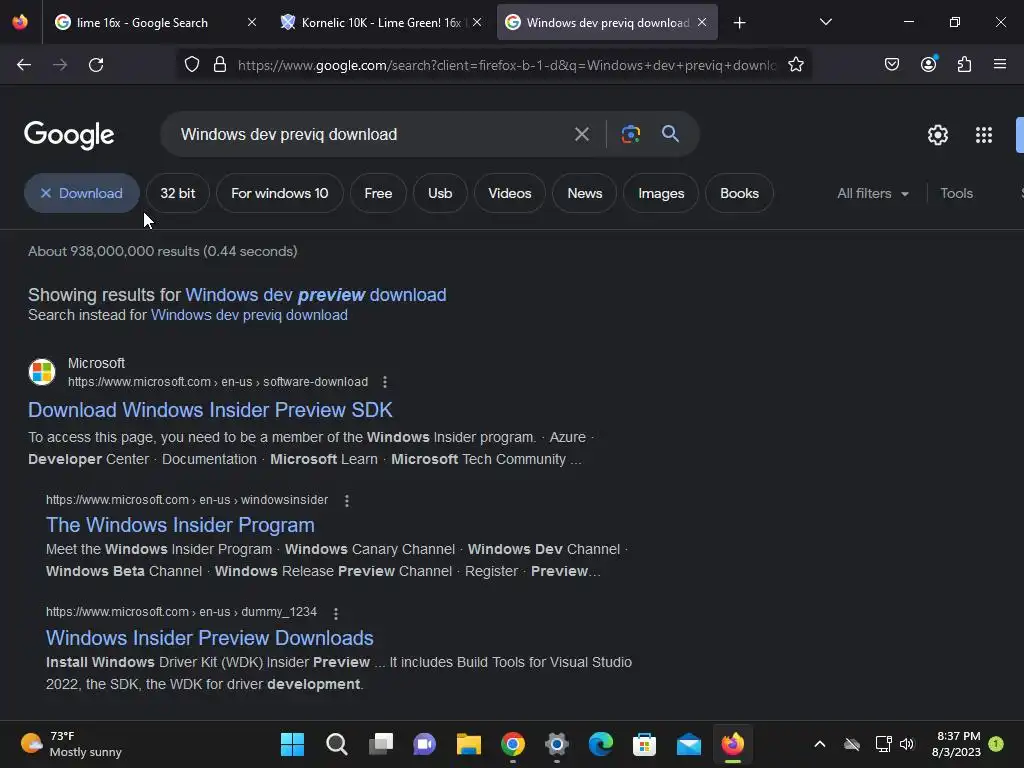This screenshot has height=768, width=1024.
Task: Search instead for Windows dev previq download
Action: point(249,315)
